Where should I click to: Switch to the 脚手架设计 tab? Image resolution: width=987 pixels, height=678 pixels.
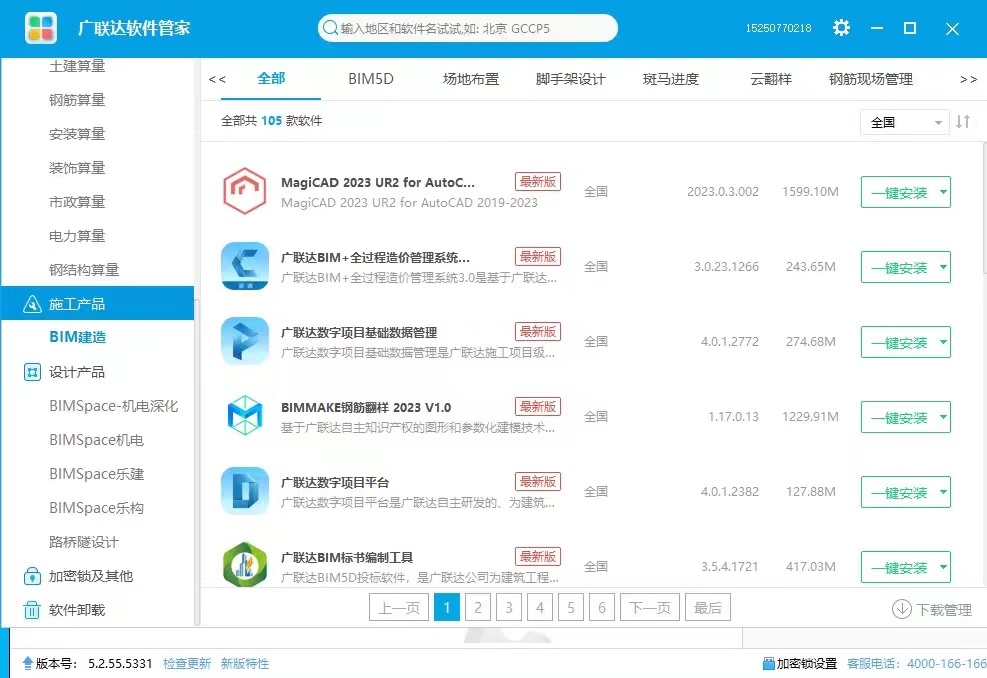pos(571,79)
